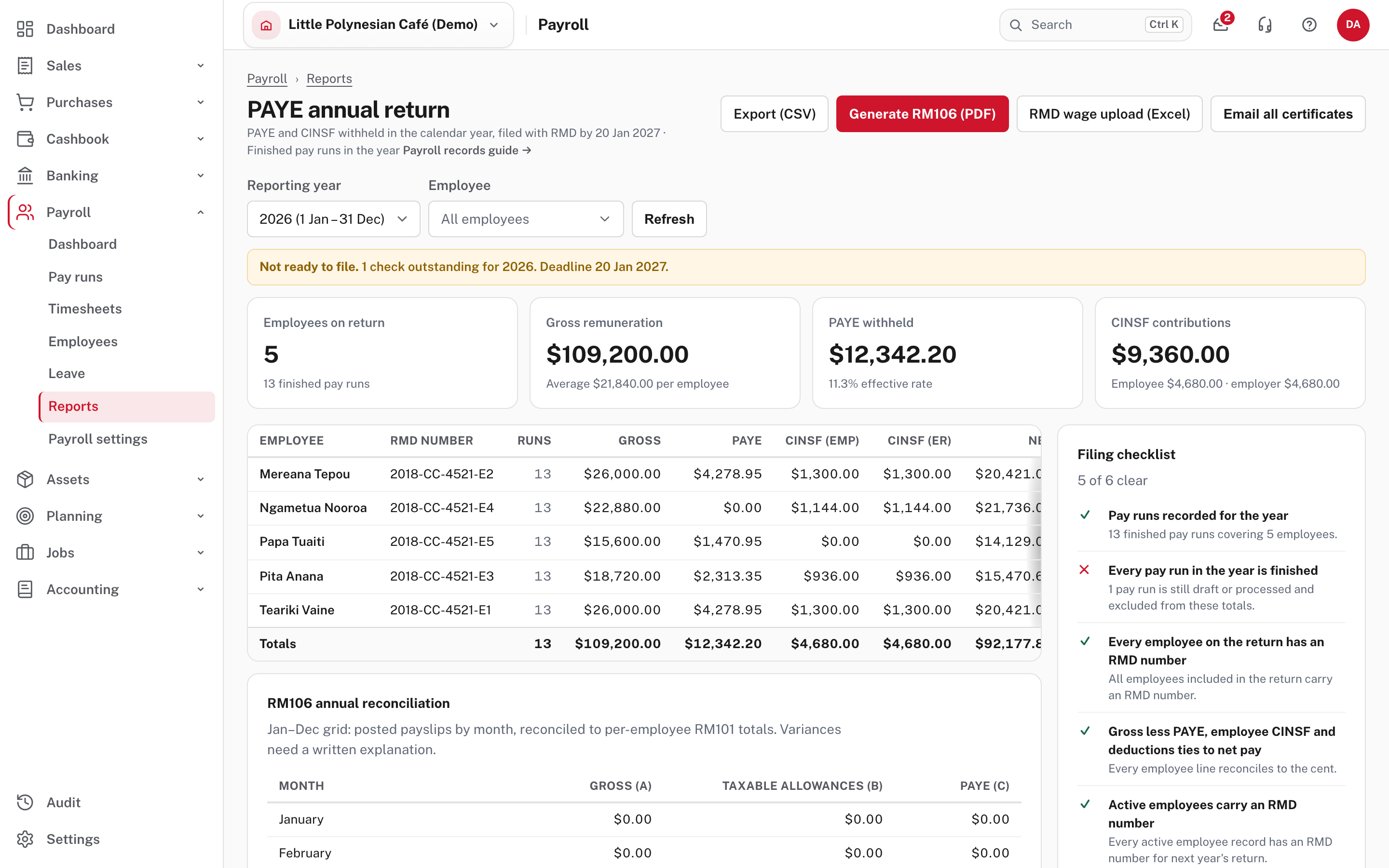
Task: Click the café home icon in the header
Action: pos(266,25)
